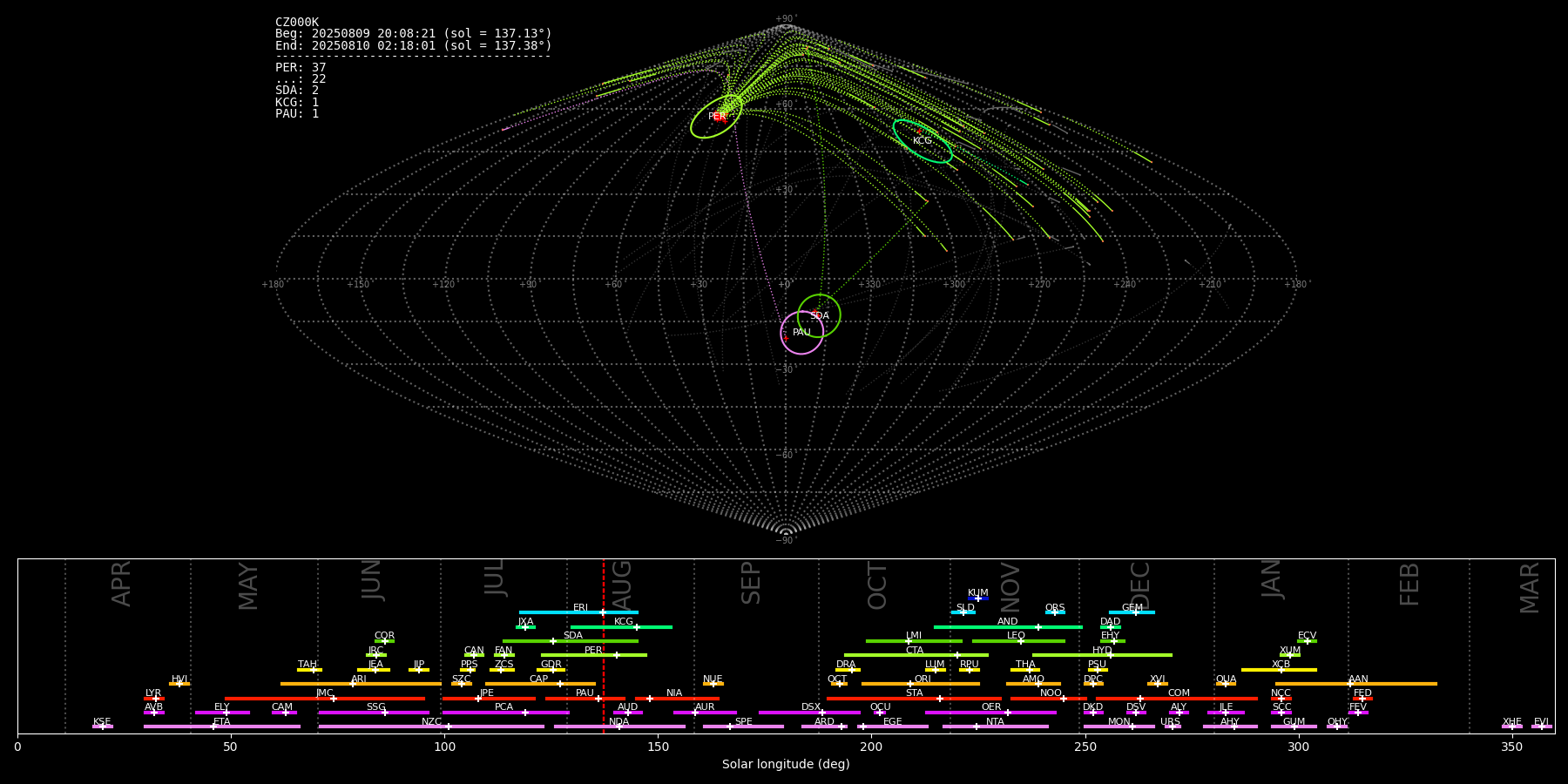Click the red dashed current solar longitude line
The width and height of the screenshot is (1568, 784).
click(x=604, y=645)
